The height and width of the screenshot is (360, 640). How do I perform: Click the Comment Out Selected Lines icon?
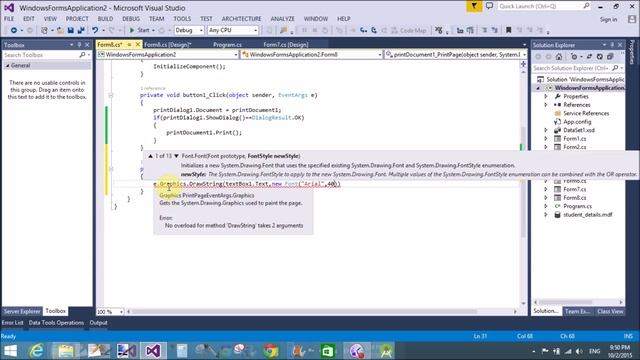click(484, 30)
